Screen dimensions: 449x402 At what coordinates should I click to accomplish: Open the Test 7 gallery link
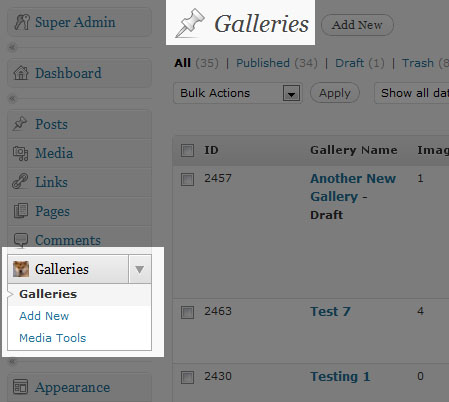coord(330,312)
